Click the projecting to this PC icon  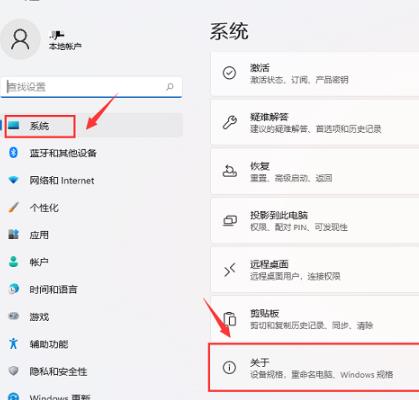230,220
